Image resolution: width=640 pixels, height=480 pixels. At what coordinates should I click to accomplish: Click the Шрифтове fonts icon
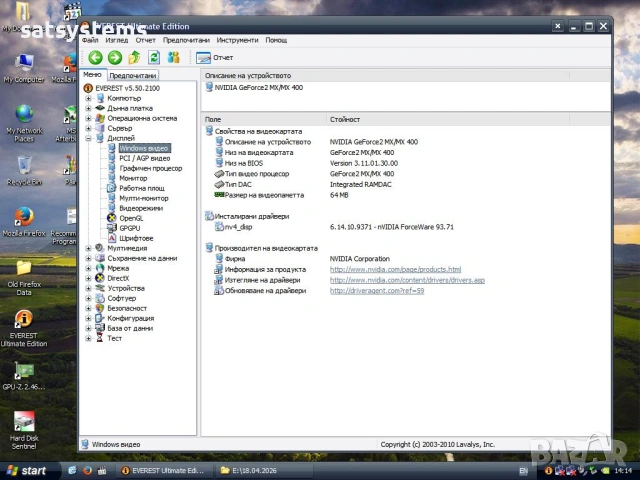(x=111, y=238)
